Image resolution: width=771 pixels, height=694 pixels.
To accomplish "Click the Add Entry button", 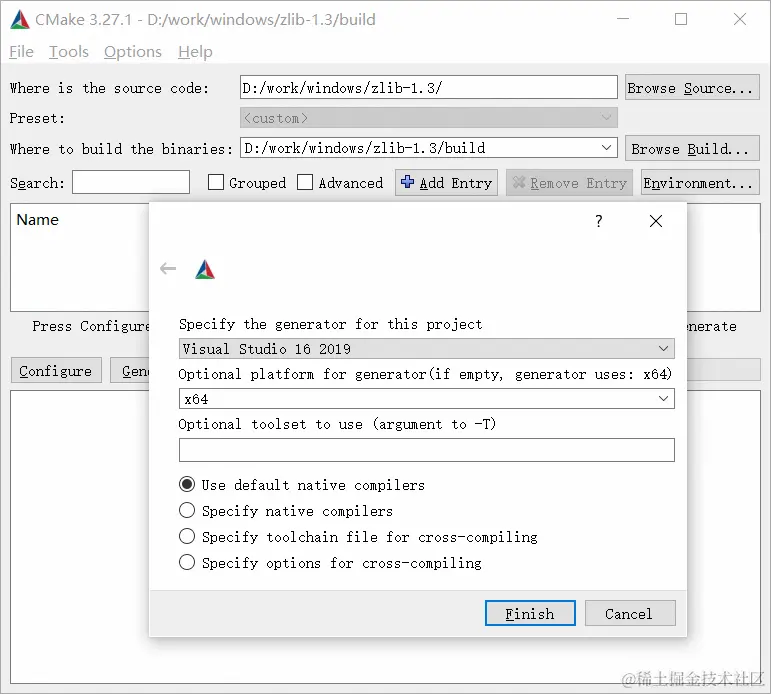I will (x=446, y=183).
